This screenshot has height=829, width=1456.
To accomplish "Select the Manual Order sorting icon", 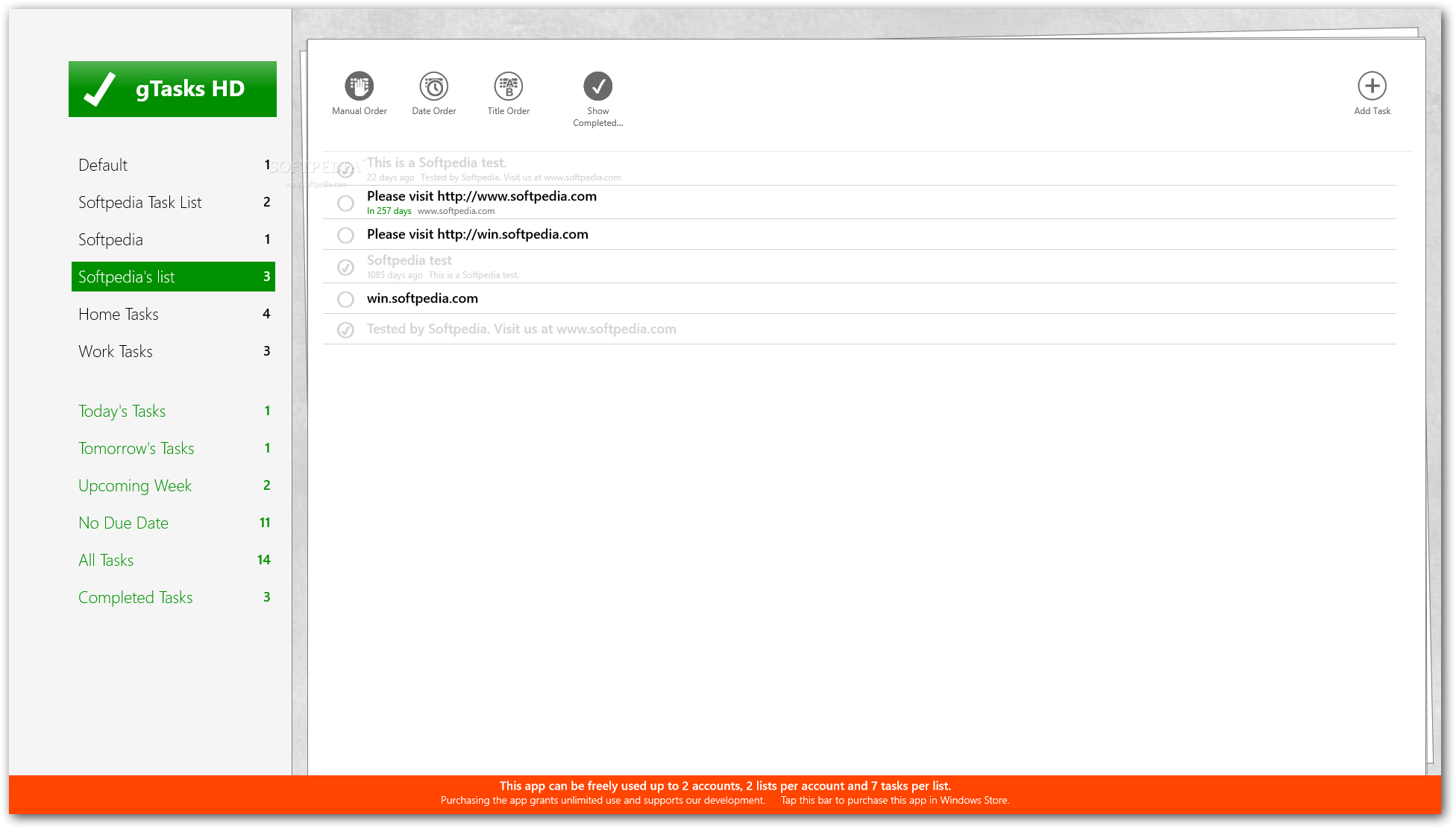I will (x=359, y=86).
